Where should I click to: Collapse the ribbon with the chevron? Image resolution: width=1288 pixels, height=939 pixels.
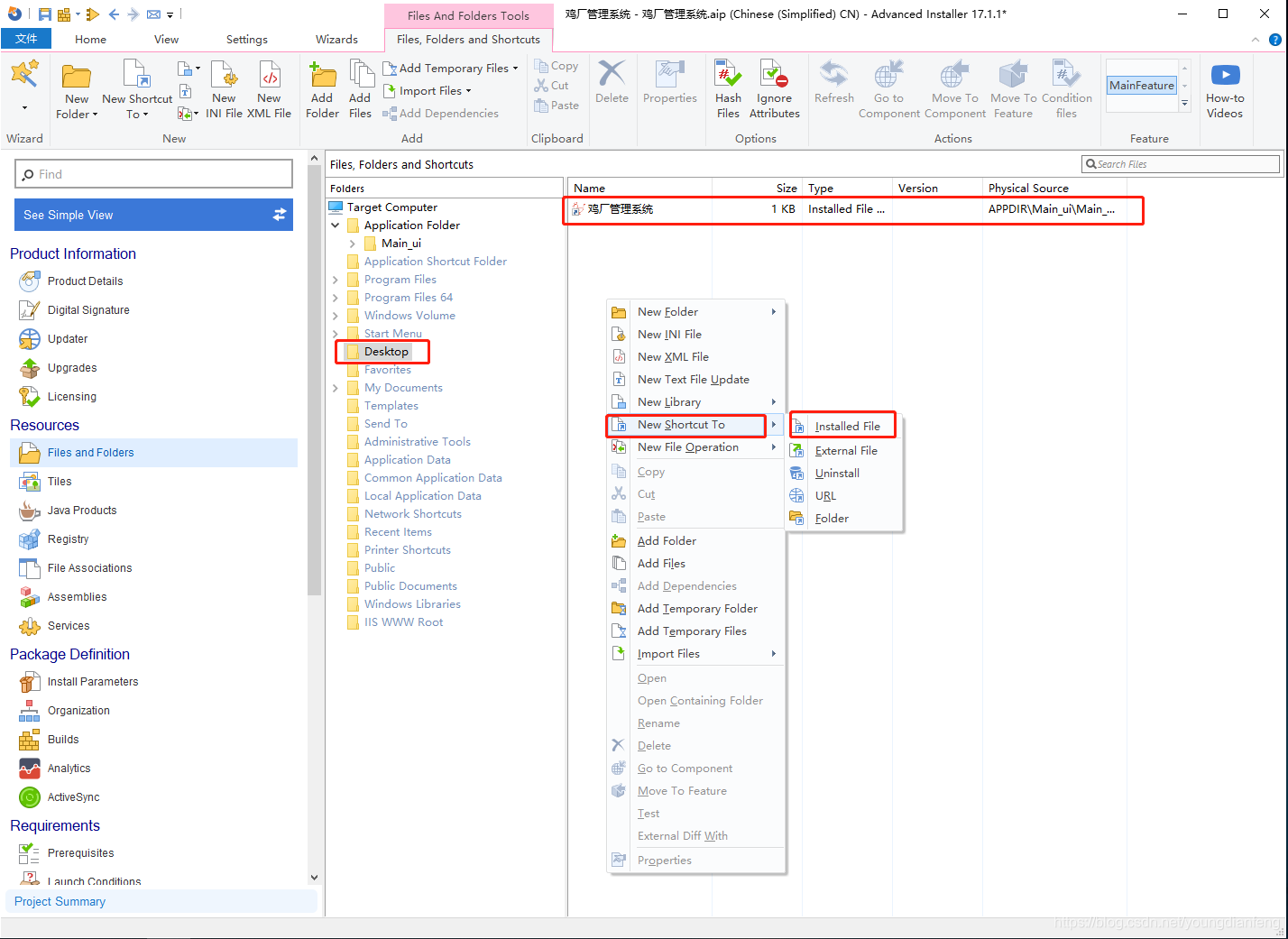click(1256, 40)
